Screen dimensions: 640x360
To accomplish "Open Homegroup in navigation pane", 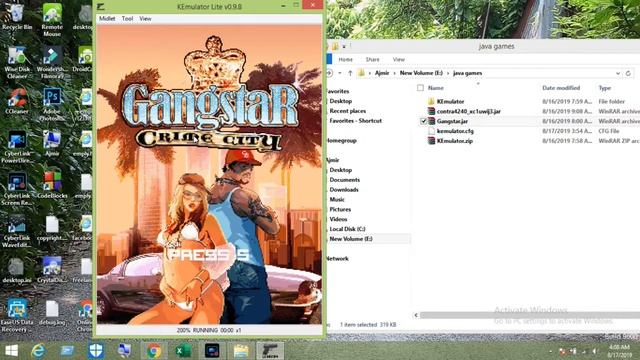I will pyautogui.click(x=342, y=140).
